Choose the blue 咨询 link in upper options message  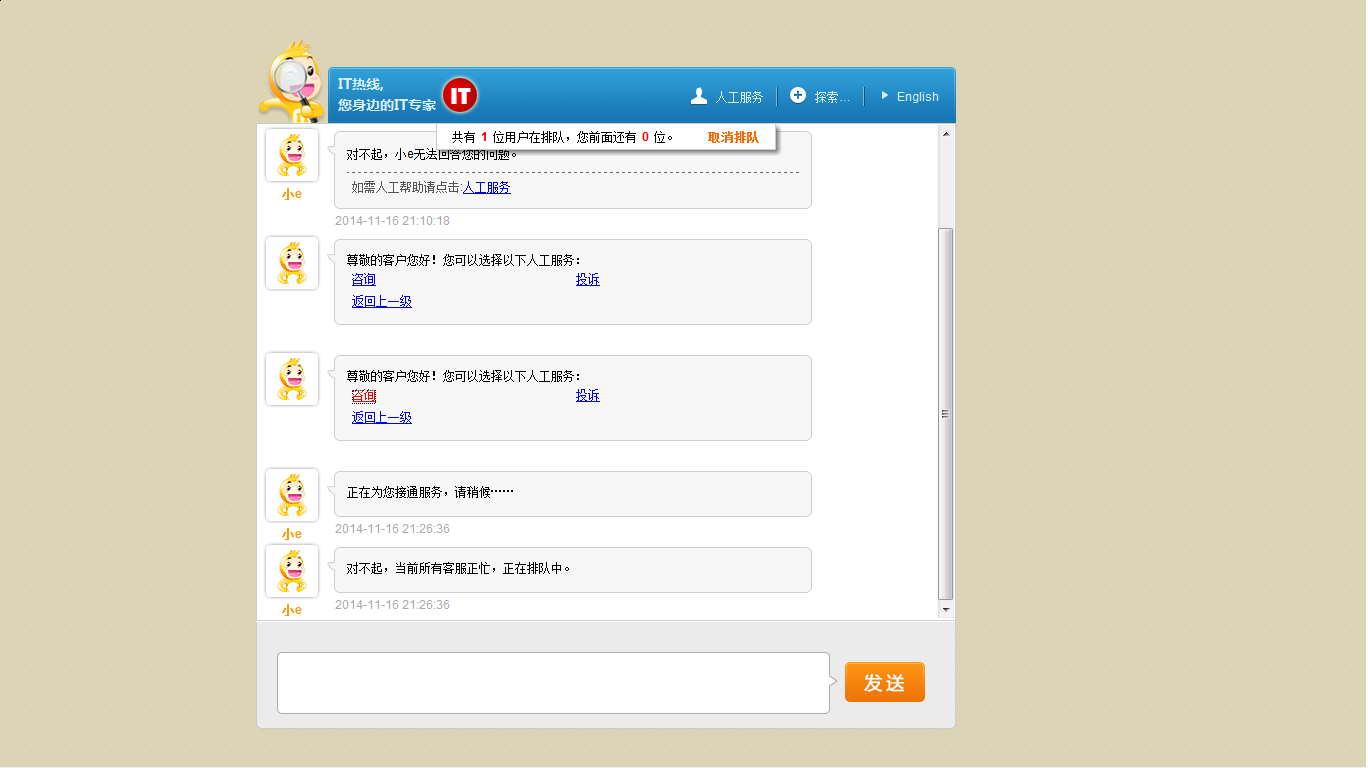click(x=364, y=280)
